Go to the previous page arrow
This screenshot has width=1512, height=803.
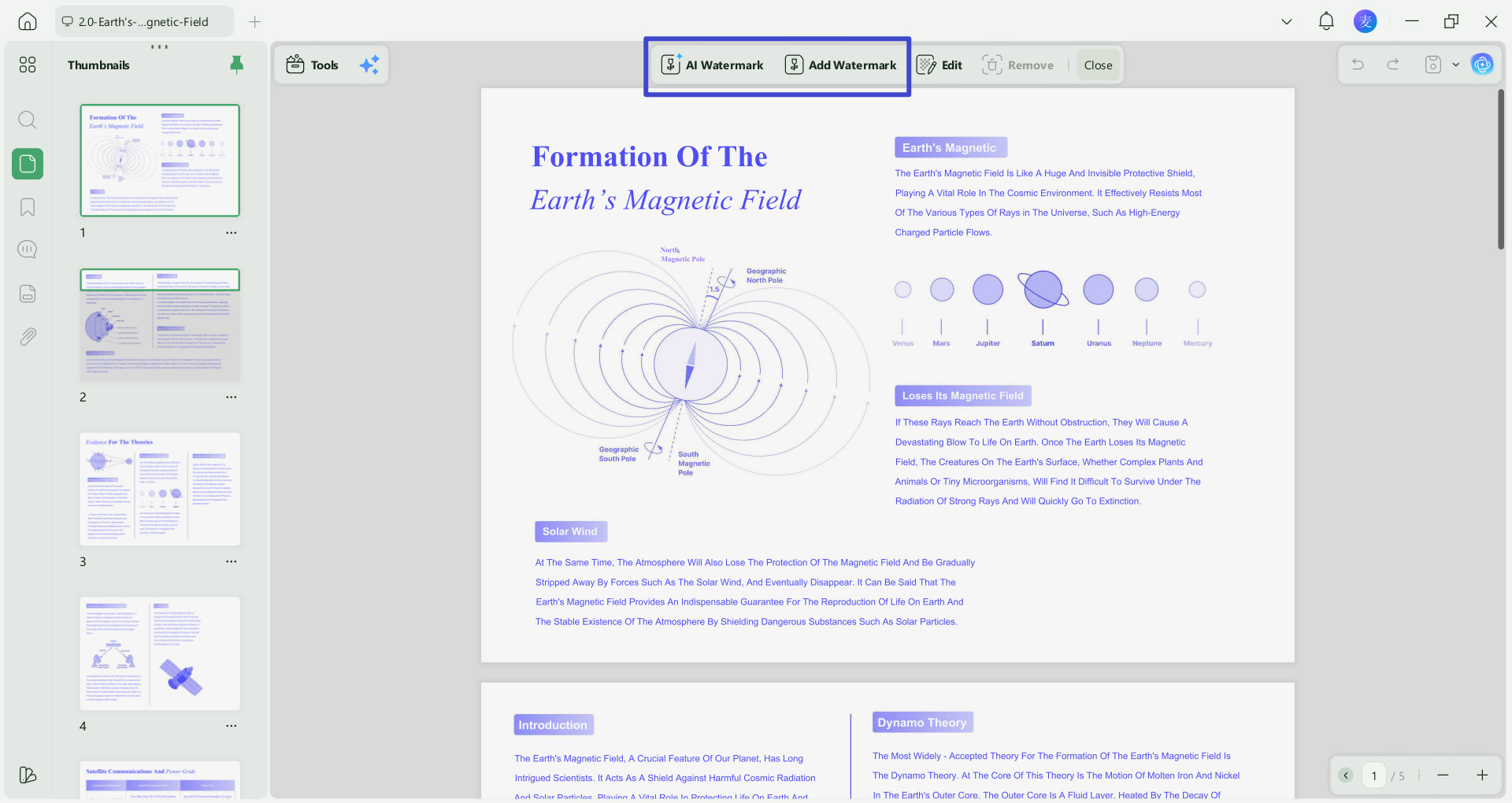(x=1346, y=775)
